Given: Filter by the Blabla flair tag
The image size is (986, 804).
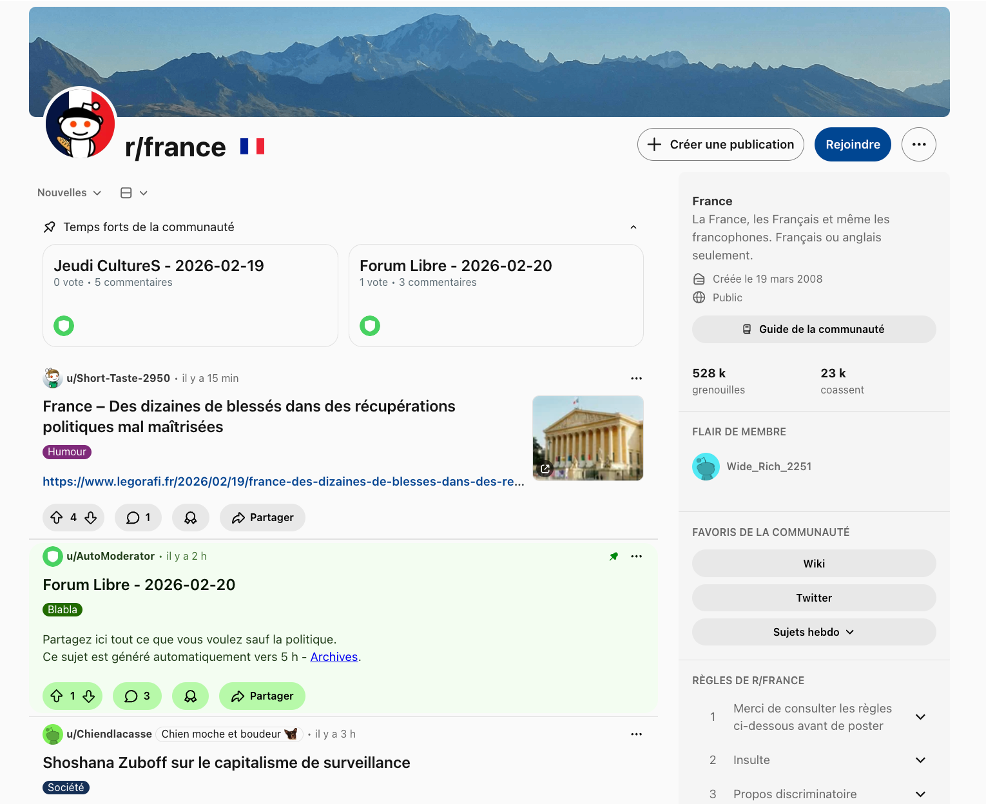Looking at the screenshot, I should tap(62, 610).
